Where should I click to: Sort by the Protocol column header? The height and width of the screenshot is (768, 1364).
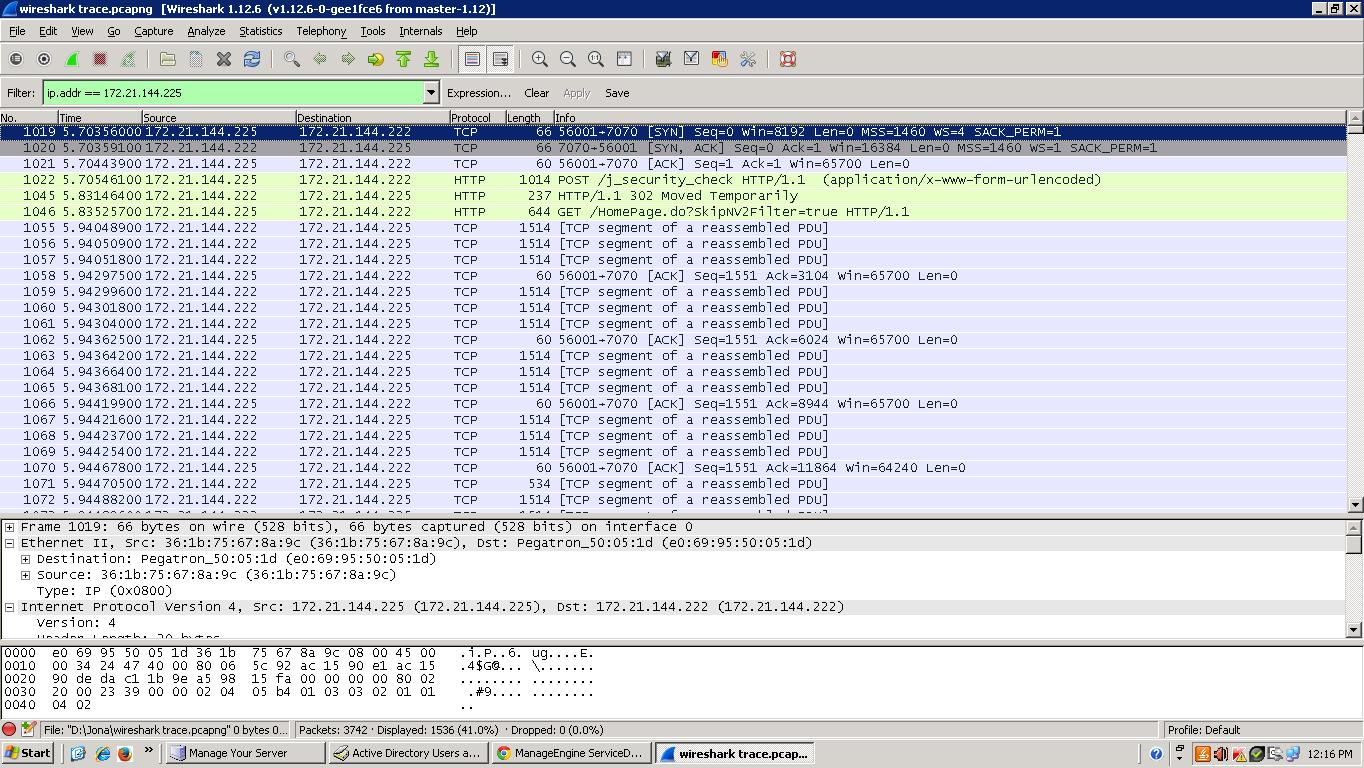477,118
